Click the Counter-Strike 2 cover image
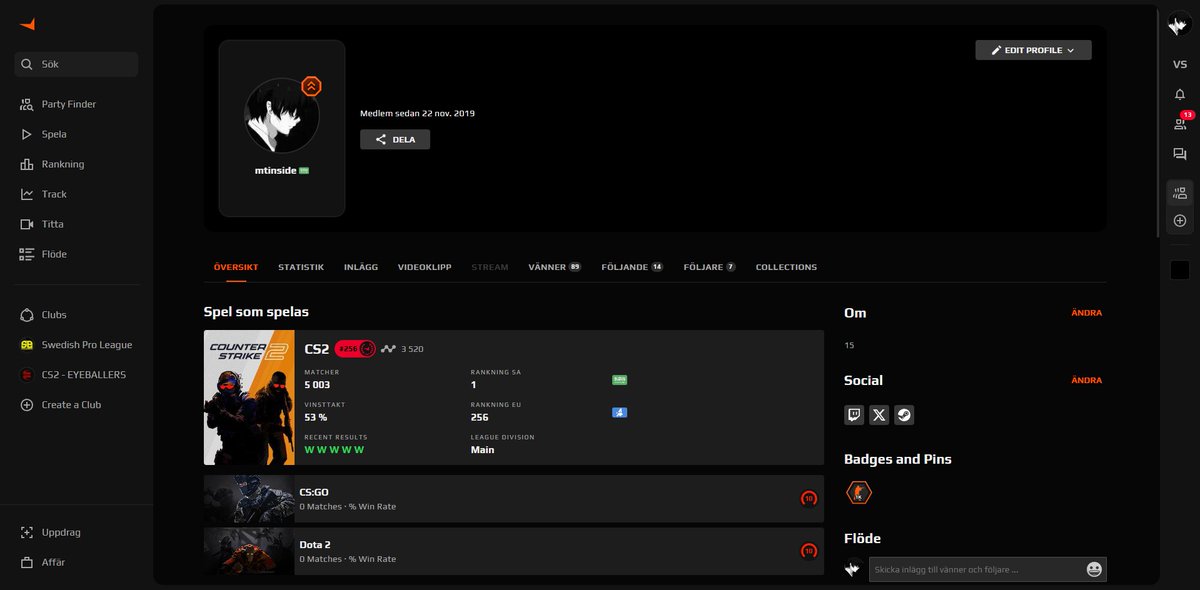Screen dimensions: 1200x590 coord(249,398)
